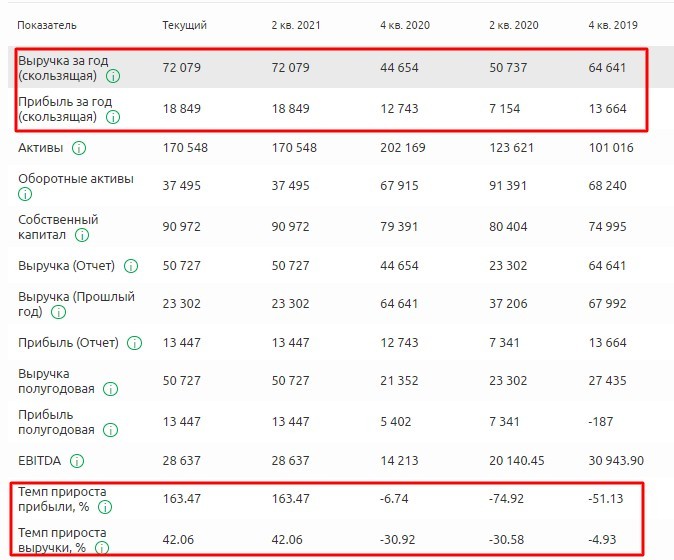
Task: Click info icon for Выручка полугодовая
Action: pyautogui.click(x=110, y=389)
